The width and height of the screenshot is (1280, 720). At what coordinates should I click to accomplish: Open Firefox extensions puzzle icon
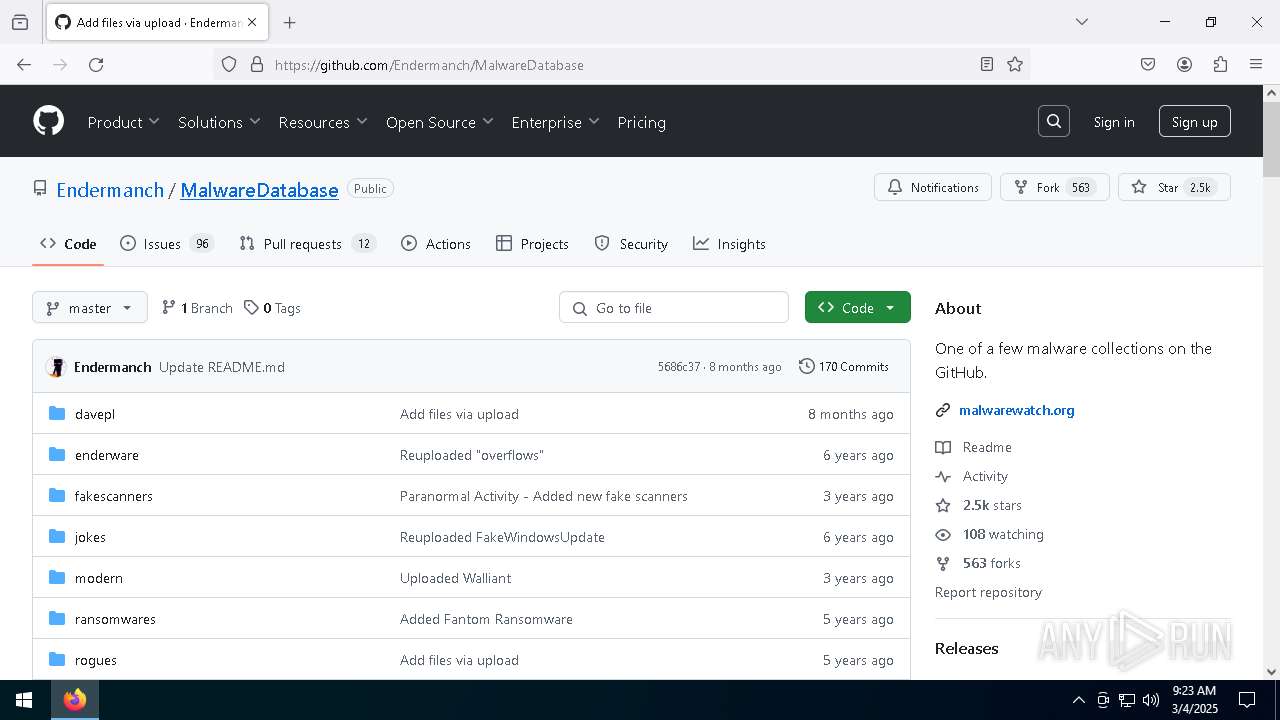point(1220,64)
